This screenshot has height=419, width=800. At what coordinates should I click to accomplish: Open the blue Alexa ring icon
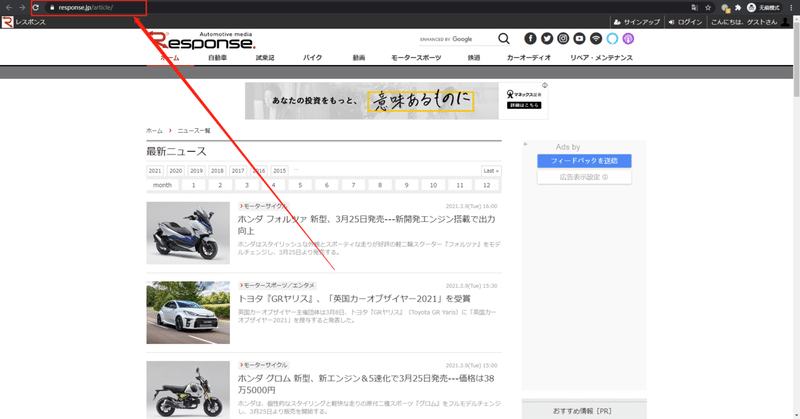612,38
